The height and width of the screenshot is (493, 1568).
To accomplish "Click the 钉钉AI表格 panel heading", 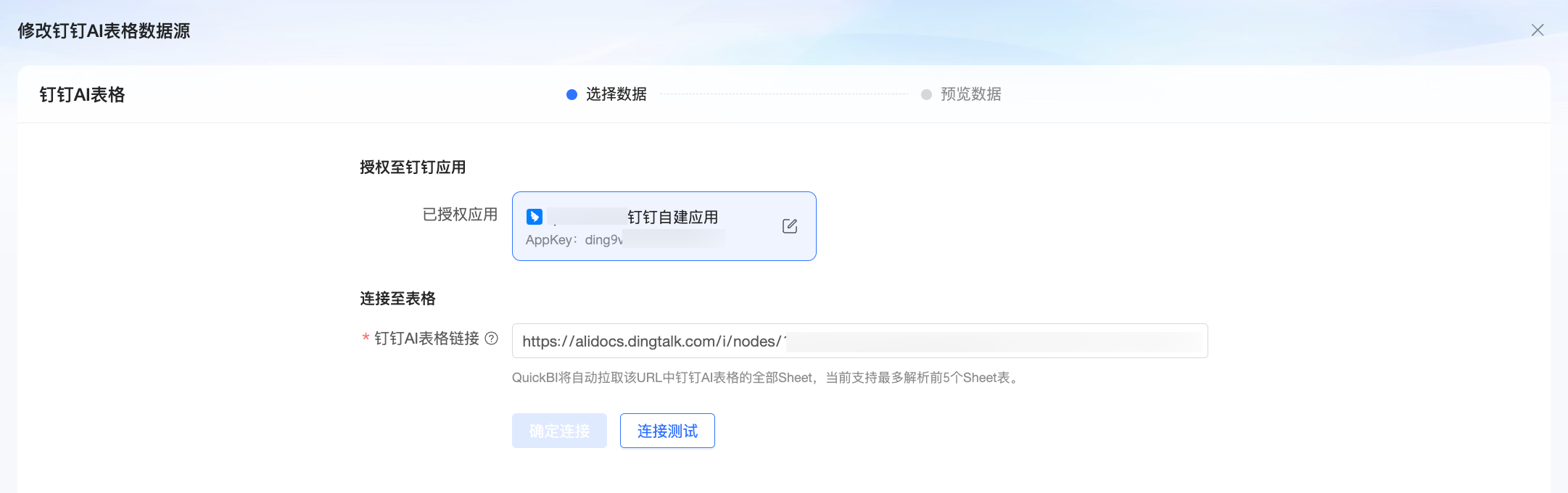I will click(82, 95).
